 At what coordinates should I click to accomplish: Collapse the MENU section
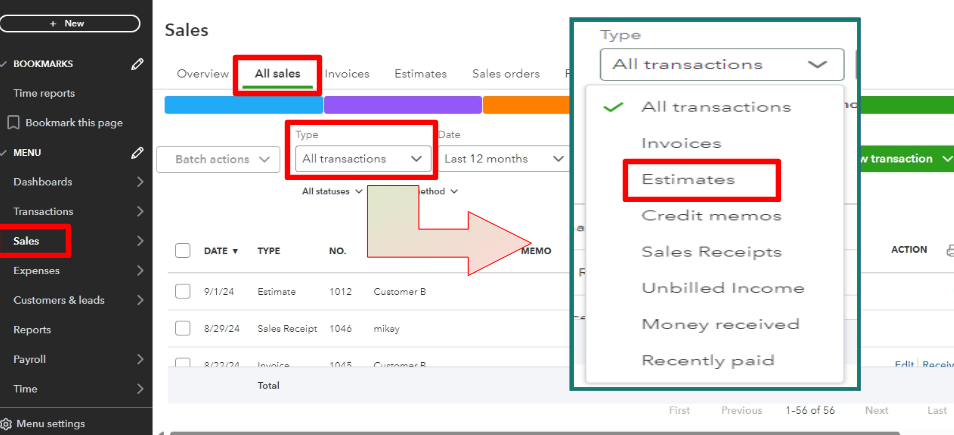(x=4, y=153)
